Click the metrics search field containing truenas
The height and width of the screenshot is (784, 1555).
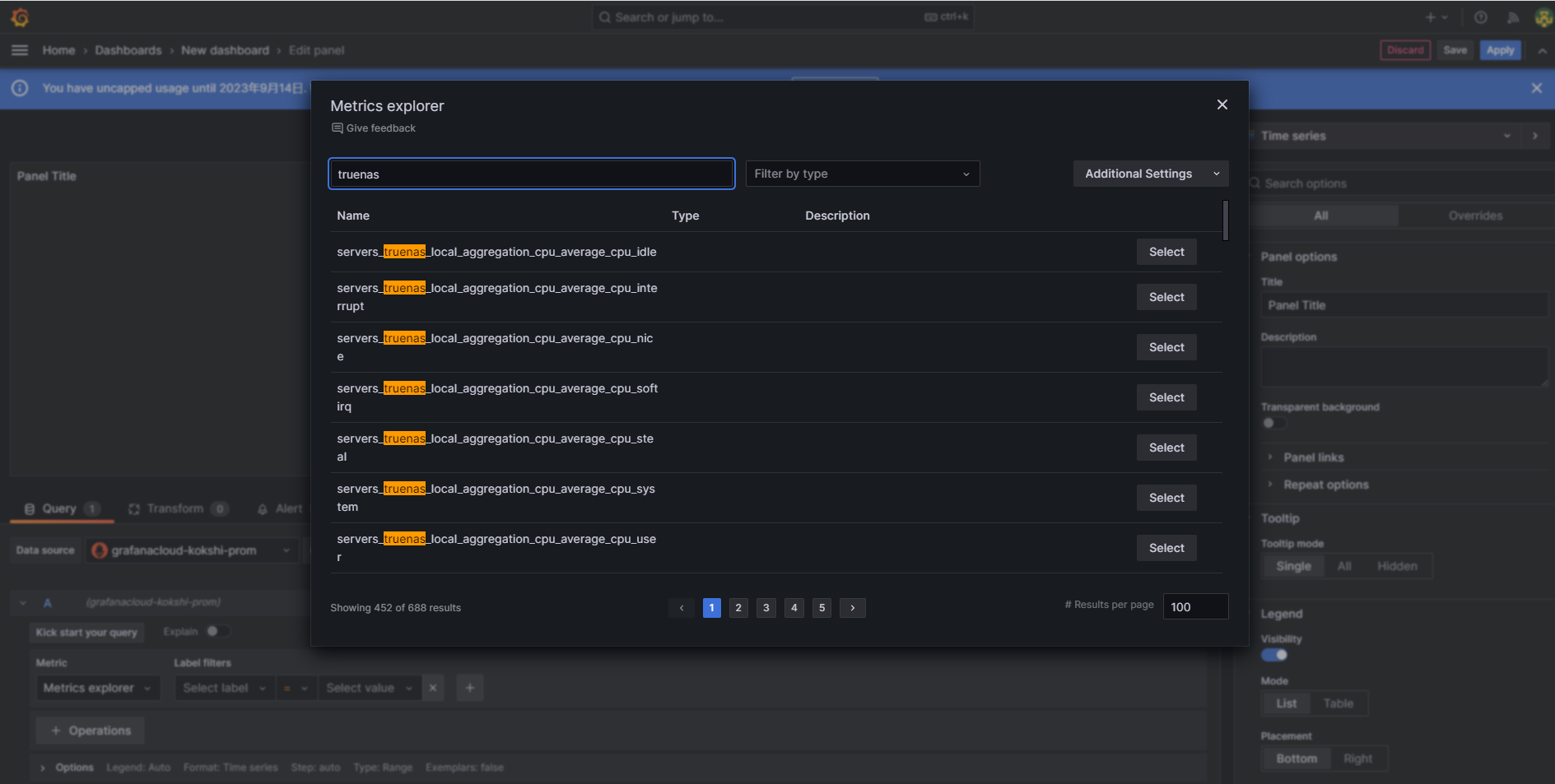tap(532, 174)
